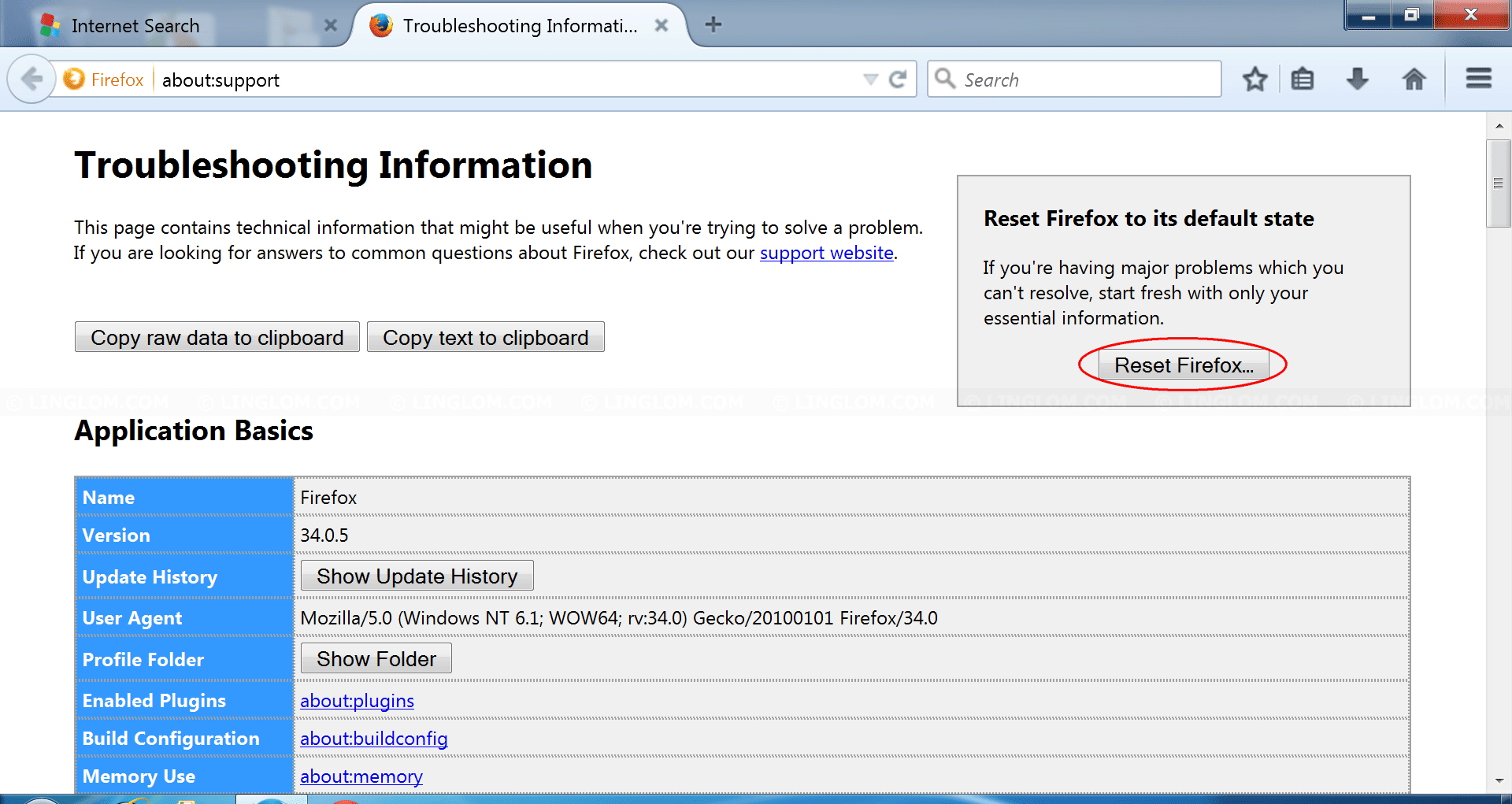Click the Reset Firefox button
Viewport: 1512px width, 804px height.
(x=1184, y=365)
